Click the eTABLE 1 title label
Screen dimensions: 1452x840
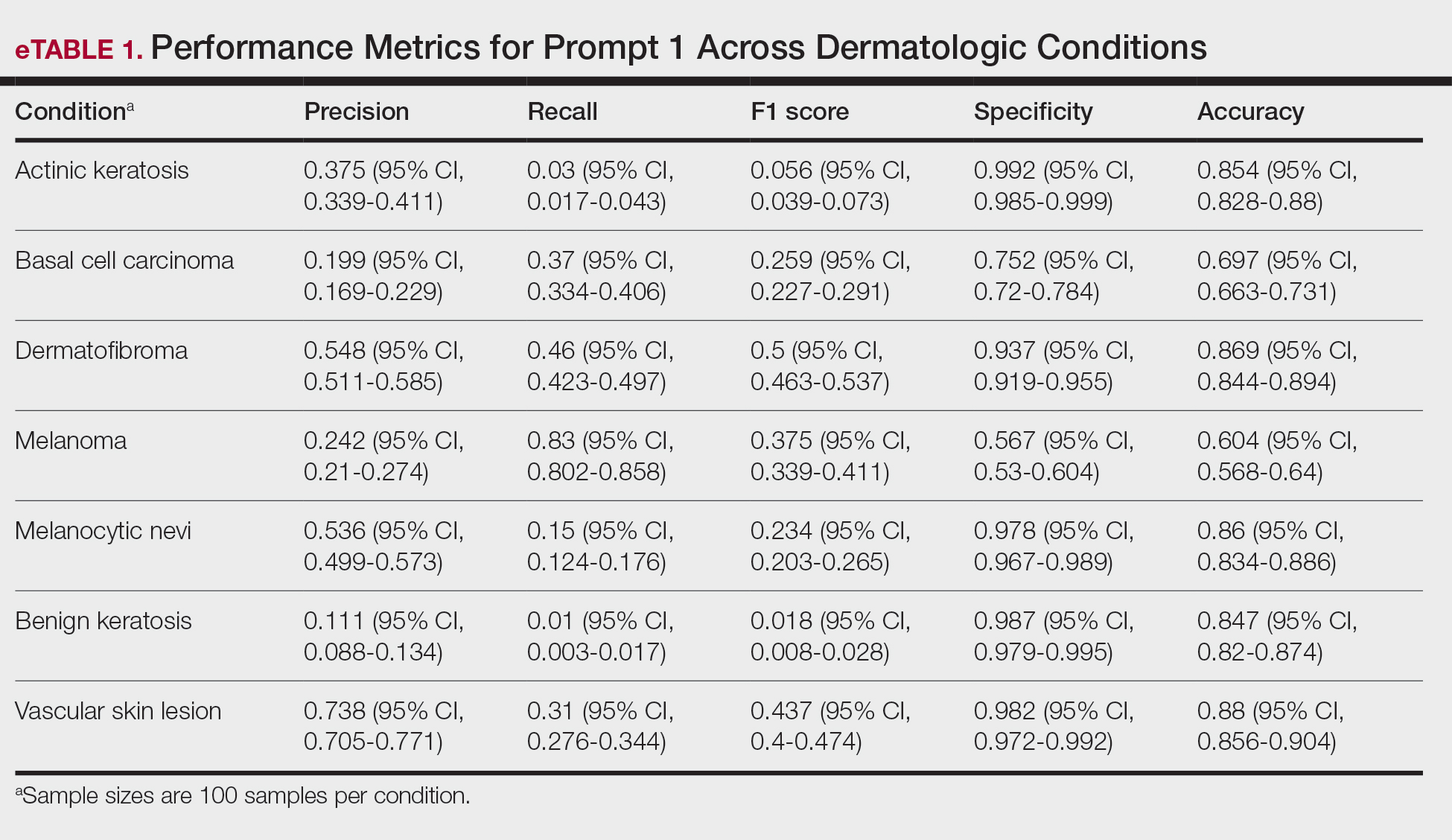point(79,49)
